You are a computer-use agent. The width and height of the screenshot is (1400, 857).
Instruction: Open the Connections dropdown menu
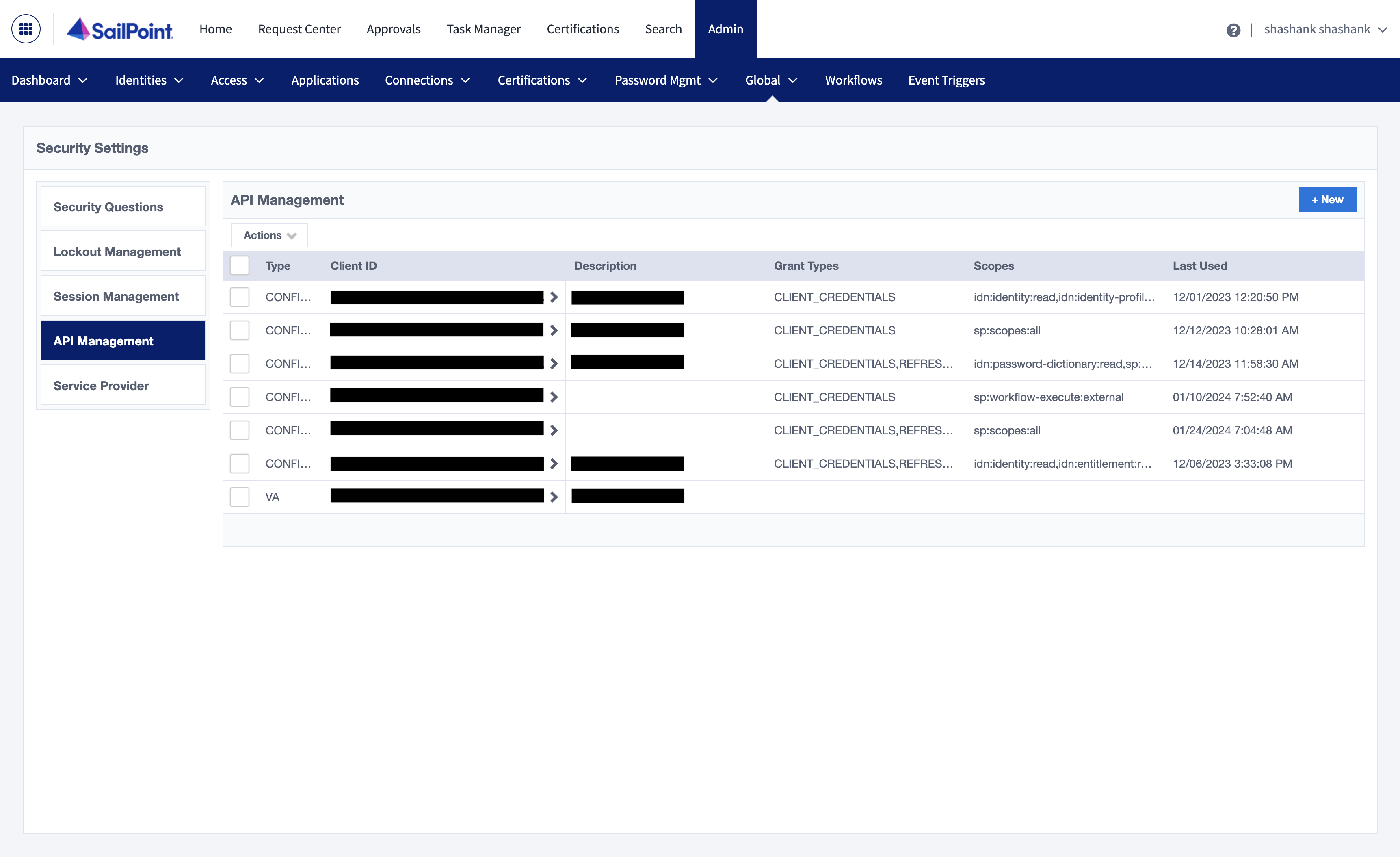click(429, 80)
